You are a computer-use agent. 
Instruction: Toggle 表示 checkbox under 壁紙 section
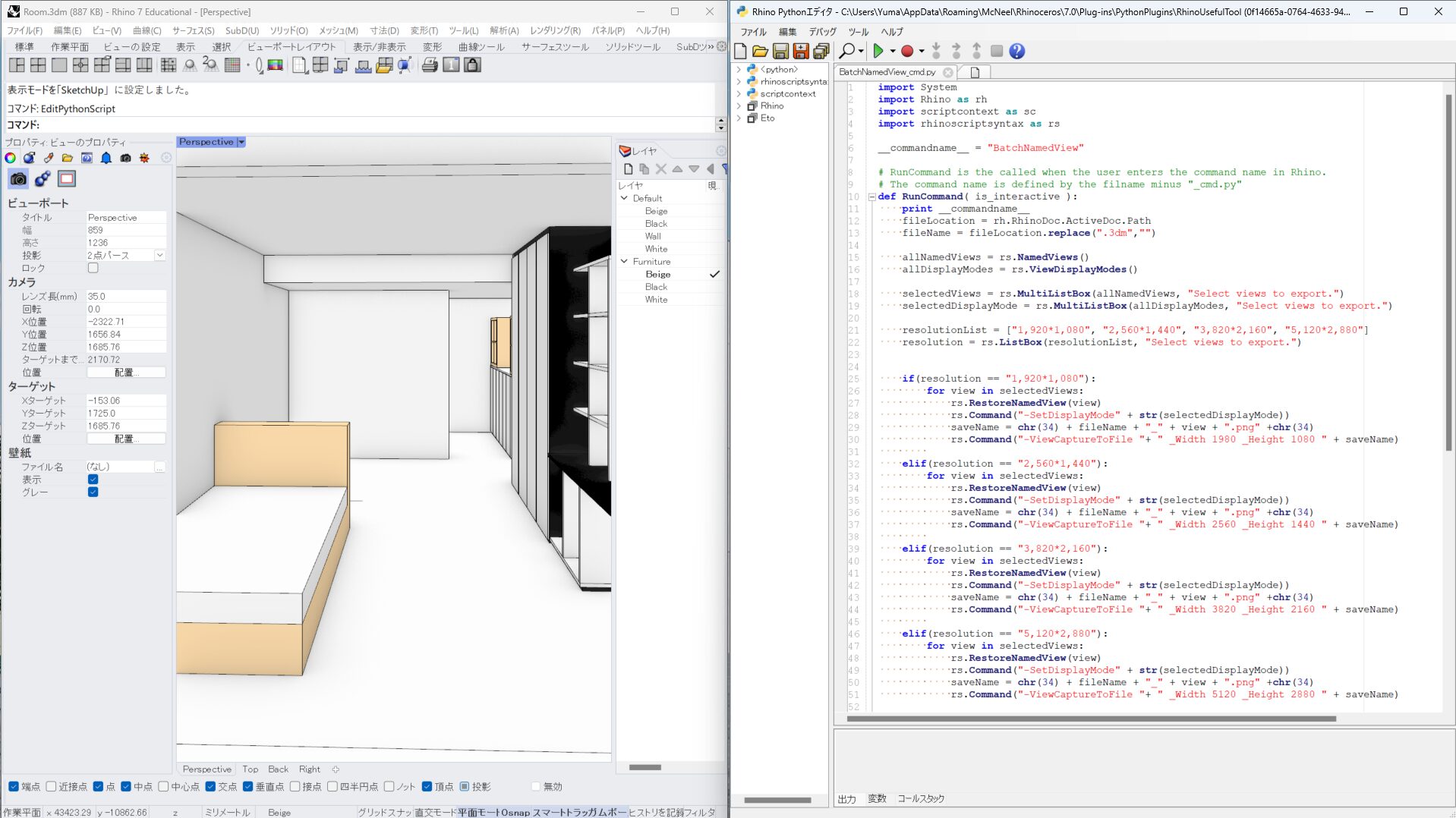(x=92, y=479)
